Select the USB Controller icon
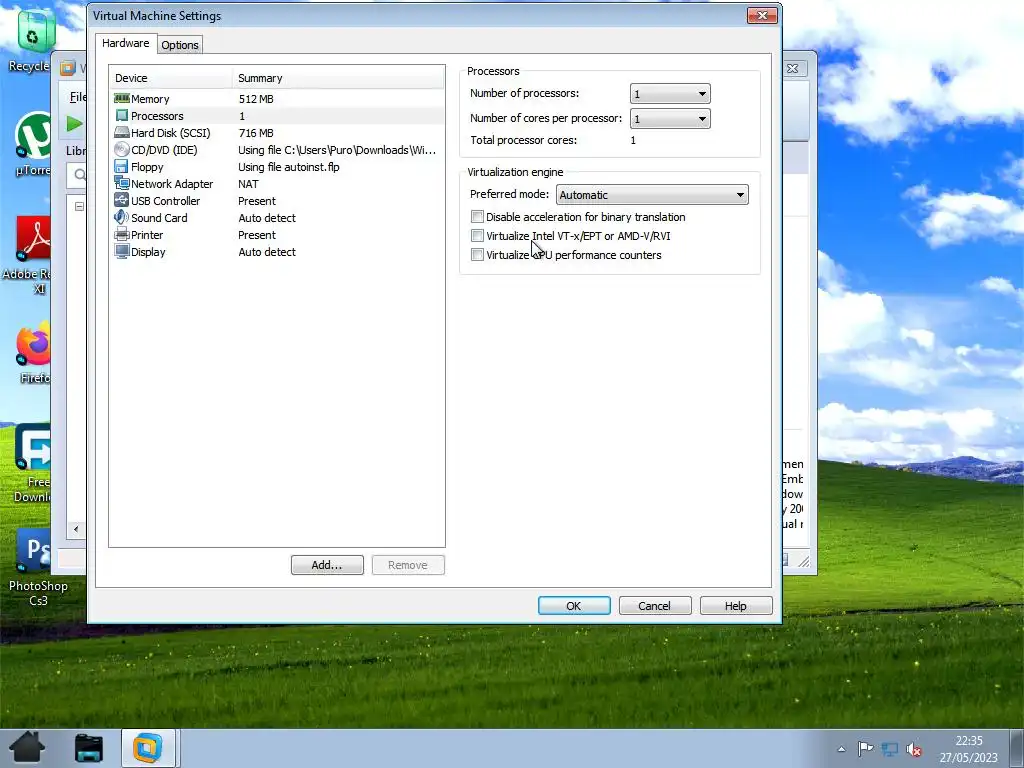Viewport: 1024px width, 768px height. pos(121,200)
